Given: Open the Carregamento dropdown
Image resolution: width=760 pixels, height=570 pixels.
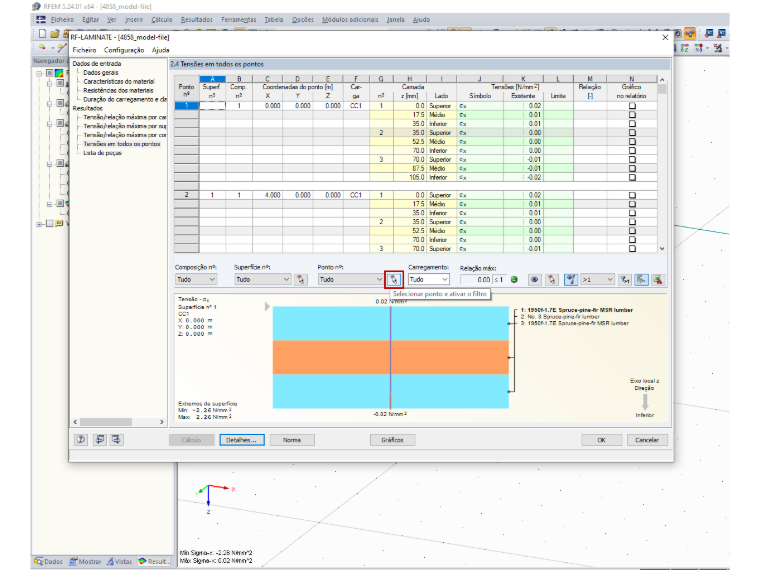Looking at the screenshot, I should (428, 280).
